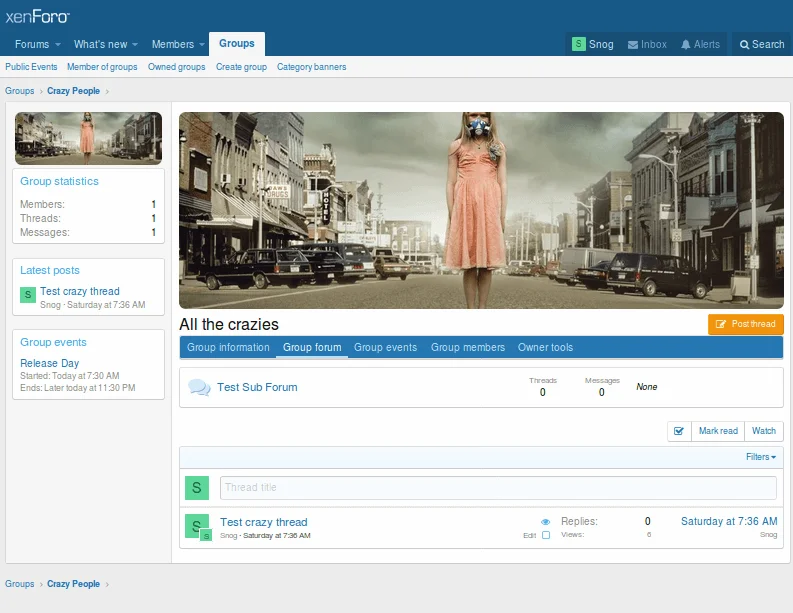Click the small group banner thumbnail in sidebar
Screen dimensions: 793x613
coord(88,138)
